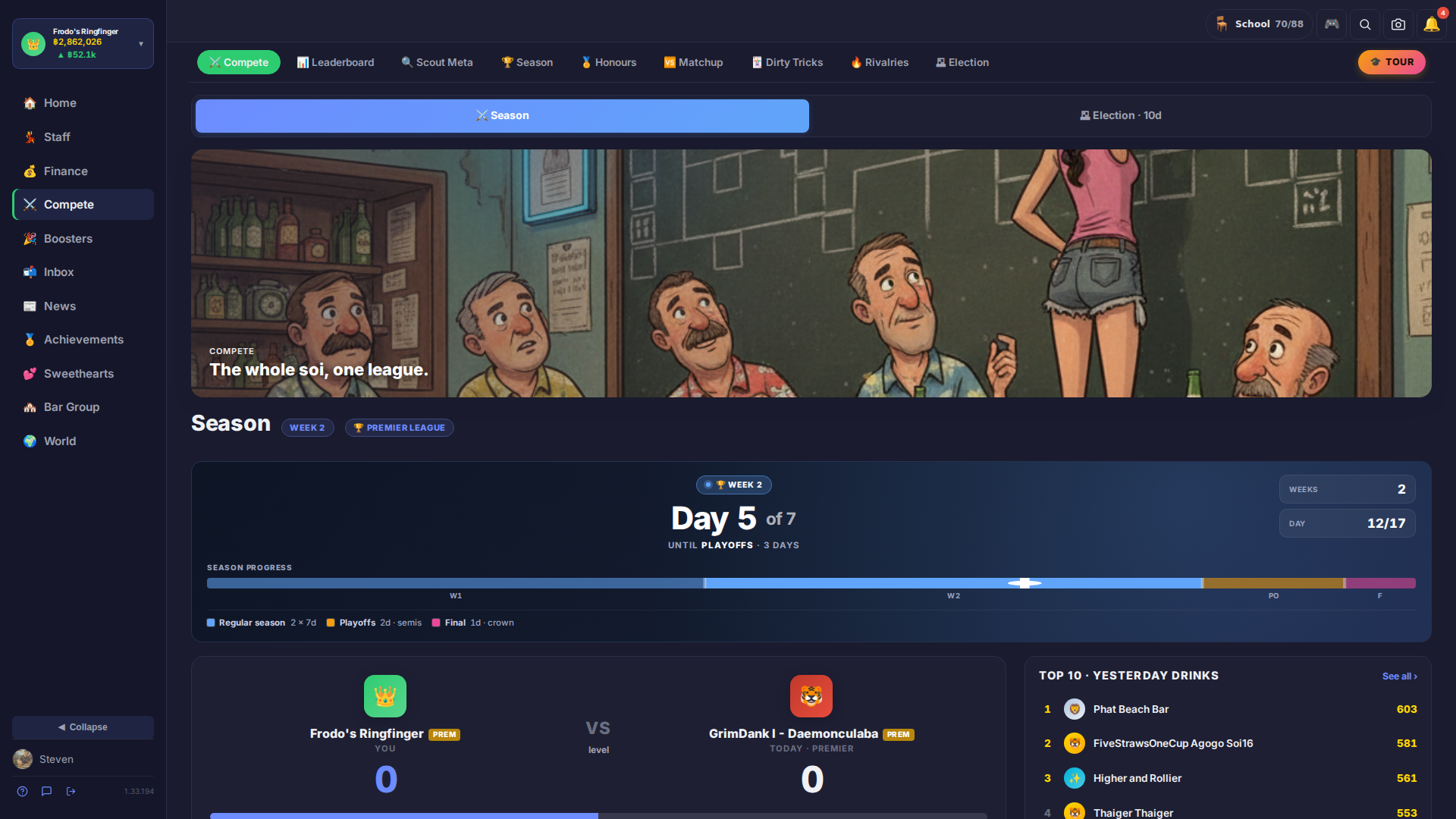Viewport: 1456px width, 819px height.
Task: Open News in sidebar
Action: [x=83, y=306]
